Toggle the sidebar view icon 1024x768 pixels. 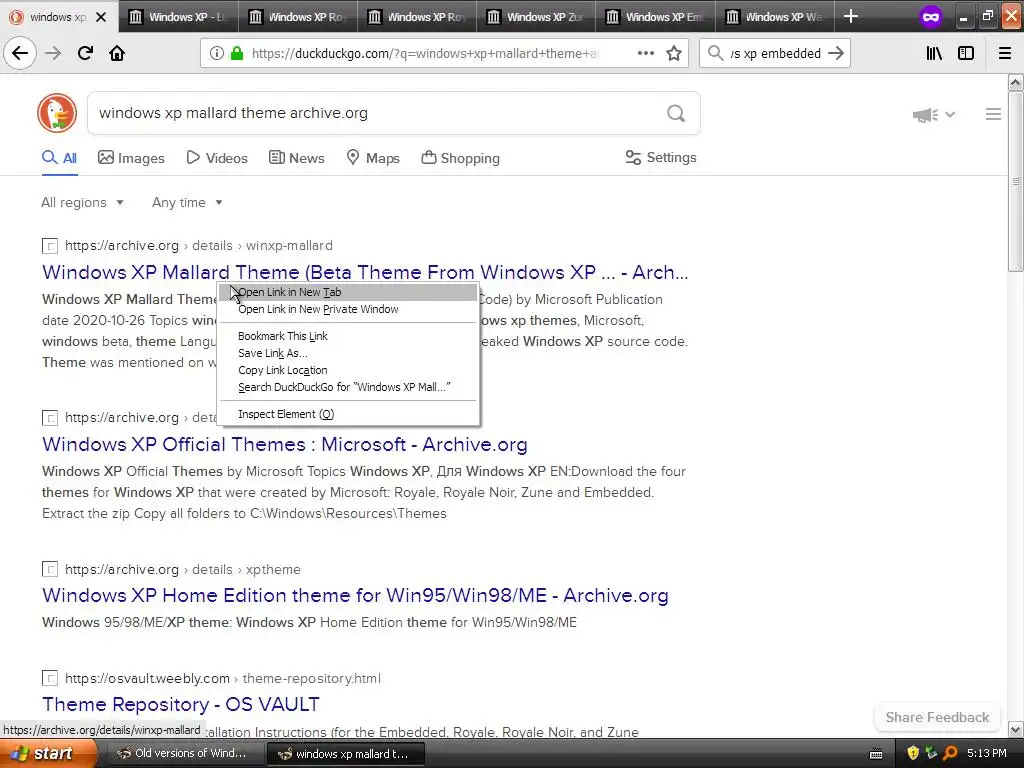[966, 53]
